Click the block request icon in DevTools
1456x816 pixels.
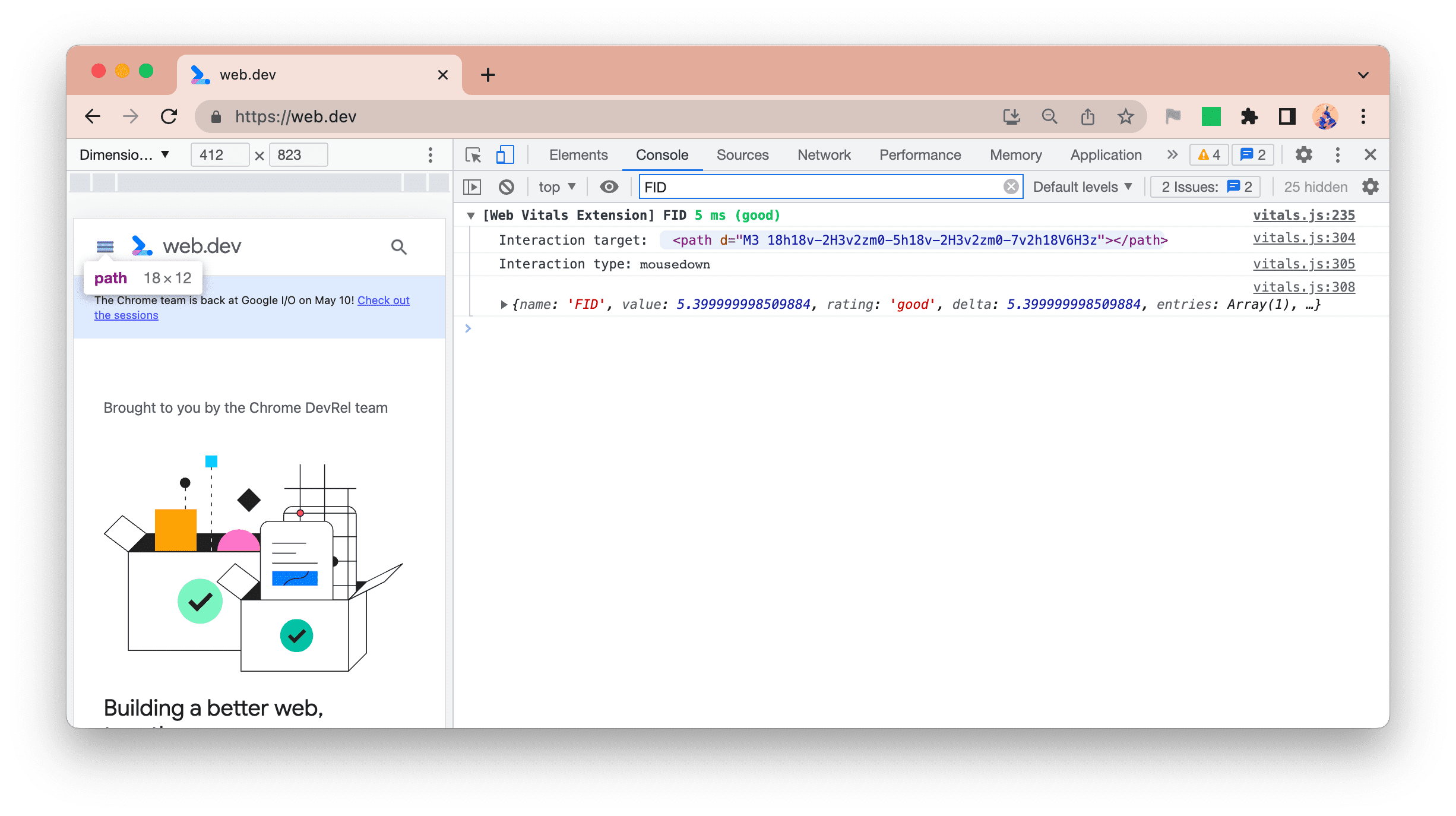point(508,187)
